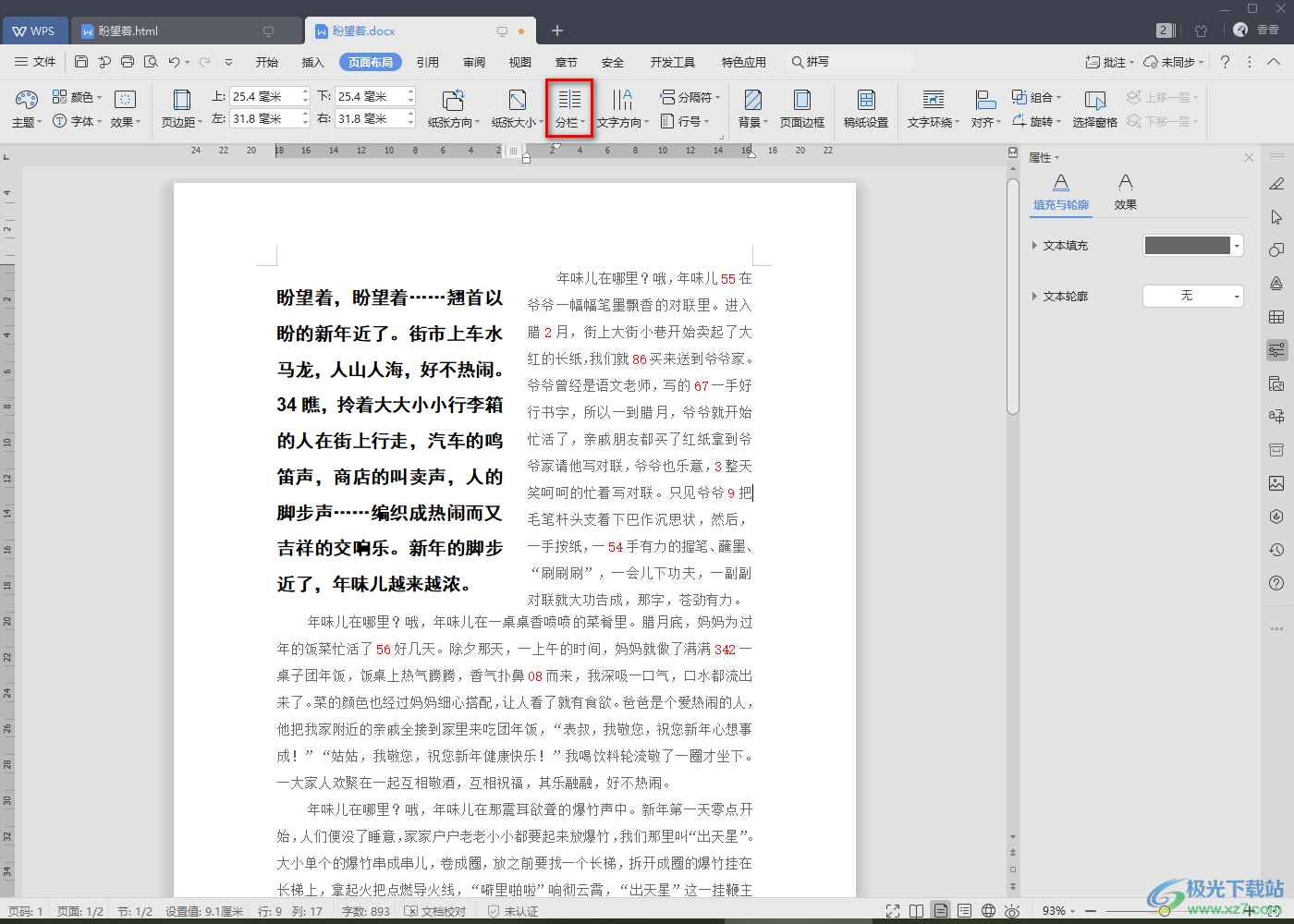Click the gray text fill color swatch
Viewport: 1294px width, 924px height.
[1188, 246]
